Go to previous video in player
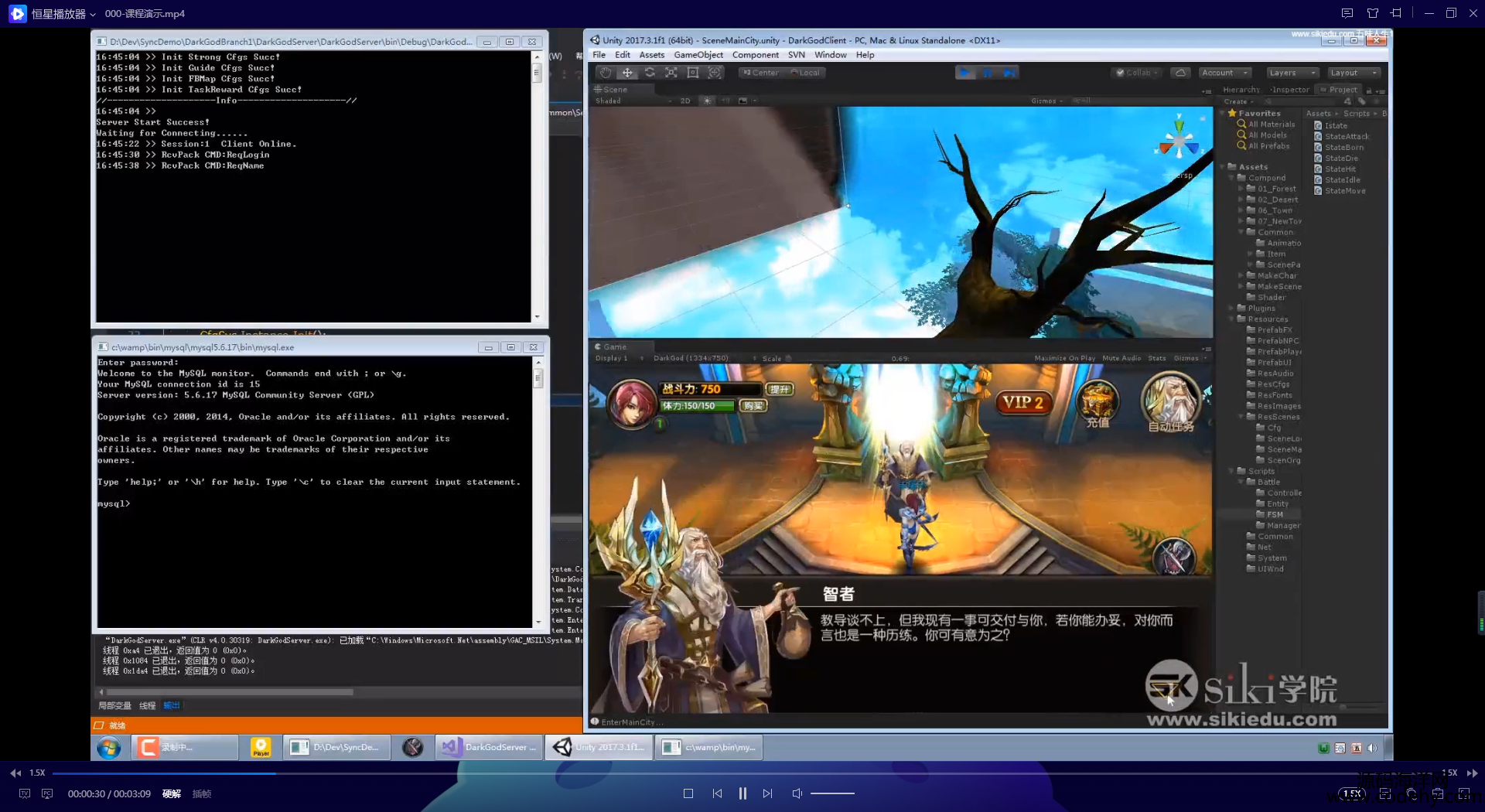 click(717, 793)
